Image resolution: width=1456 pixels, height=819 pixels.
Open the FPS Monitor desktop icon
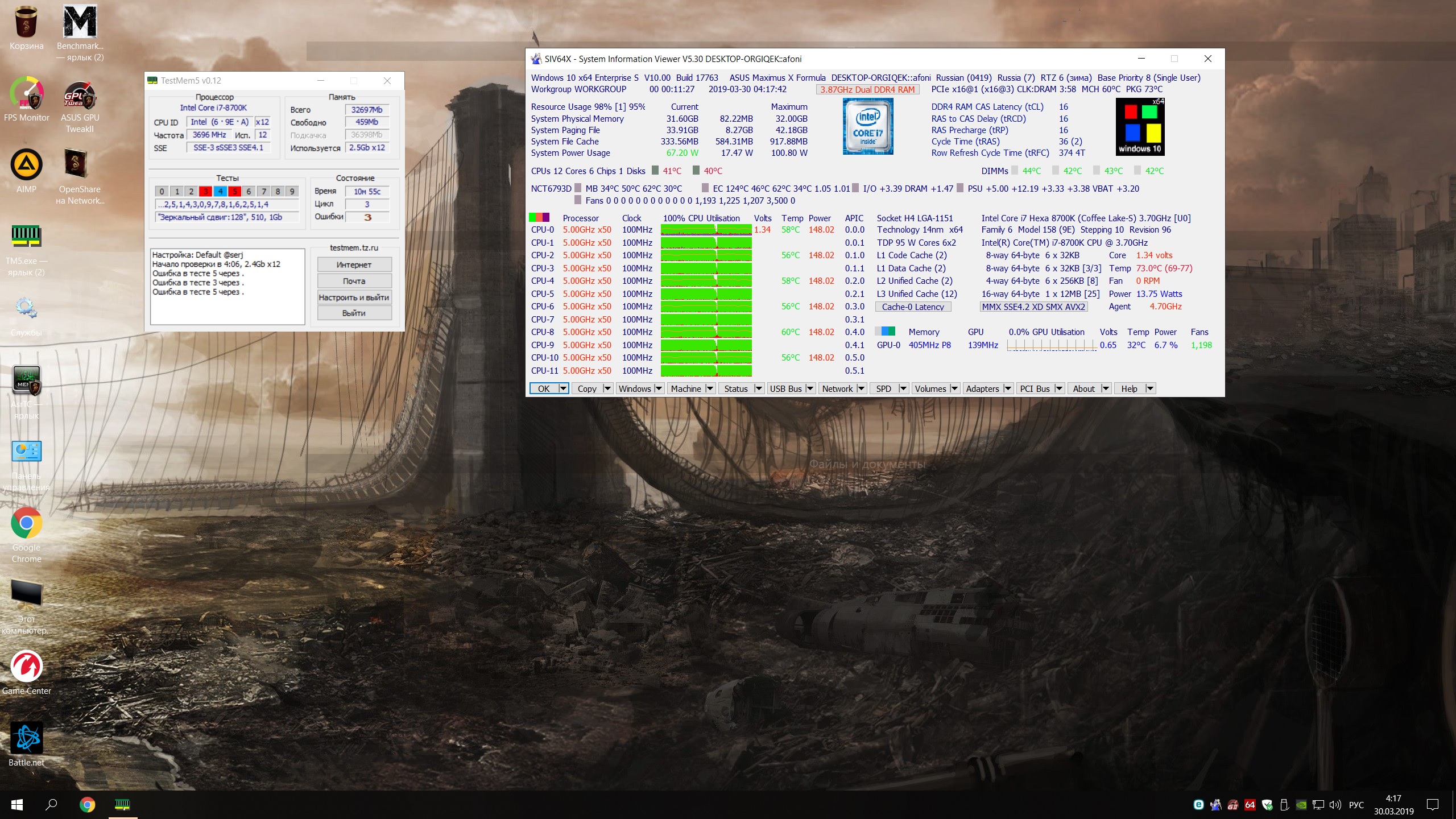[x=26, y=95]
